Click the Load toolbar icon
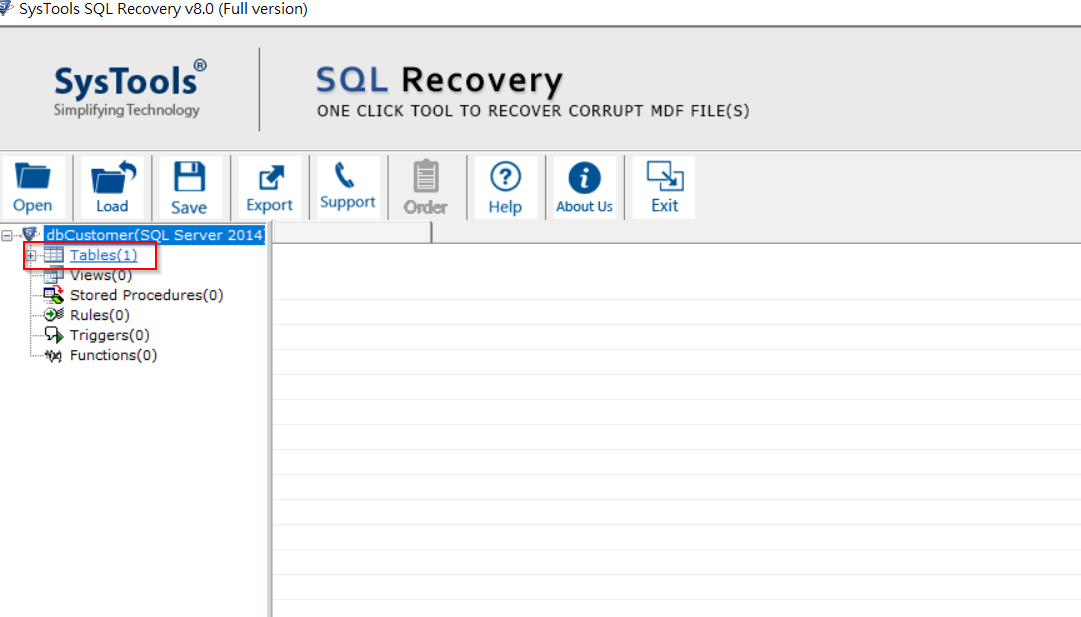This screenshot has height=617, width=1081. pos(112,188)
